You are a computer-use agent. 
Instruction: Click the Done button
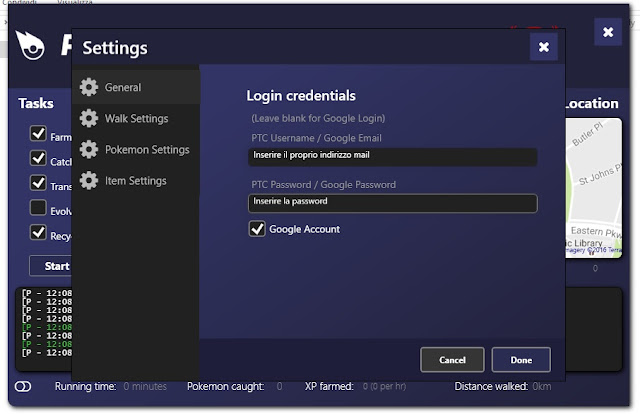(x=521, y=360)
